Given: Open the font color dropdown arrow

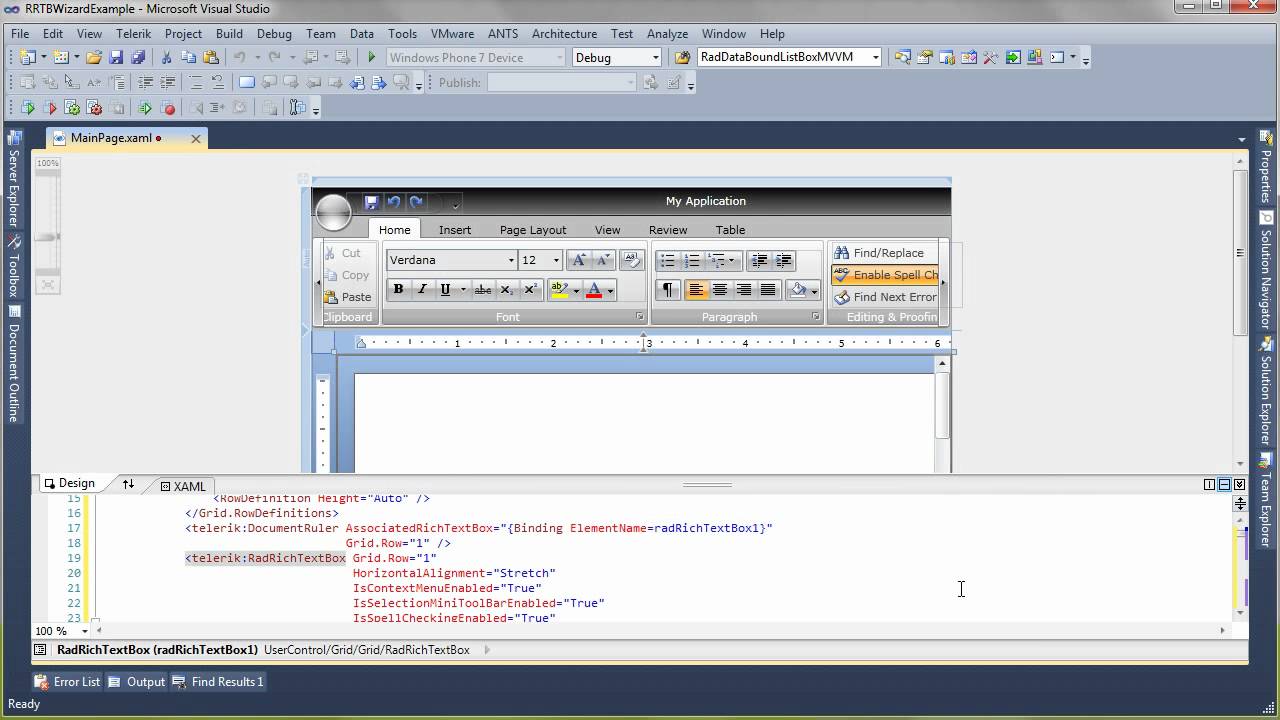Looking at the screenshot, I should tap(610, 291).
